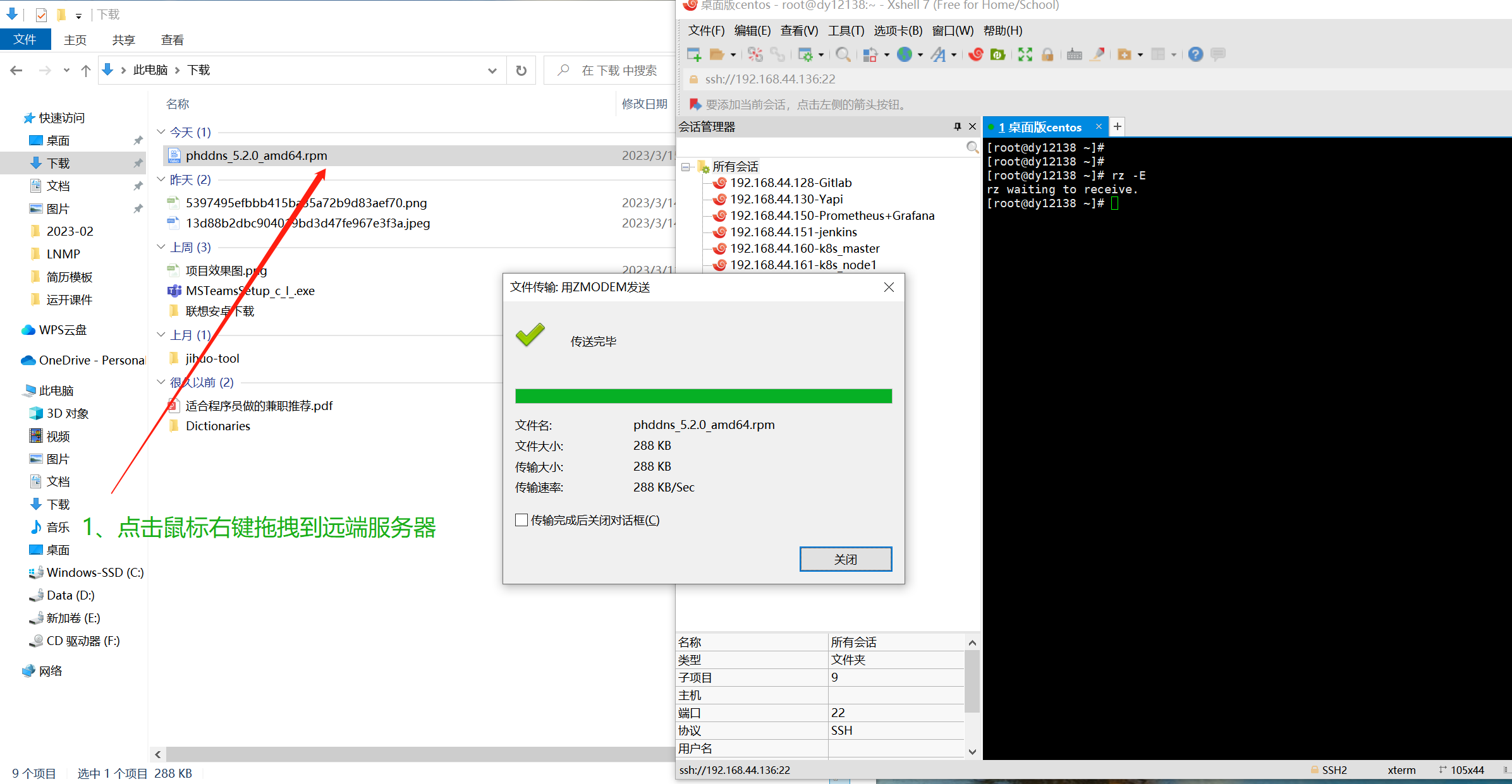Open address bar history dropdown
Screen dimensions: 1512x784
[492, 71]
